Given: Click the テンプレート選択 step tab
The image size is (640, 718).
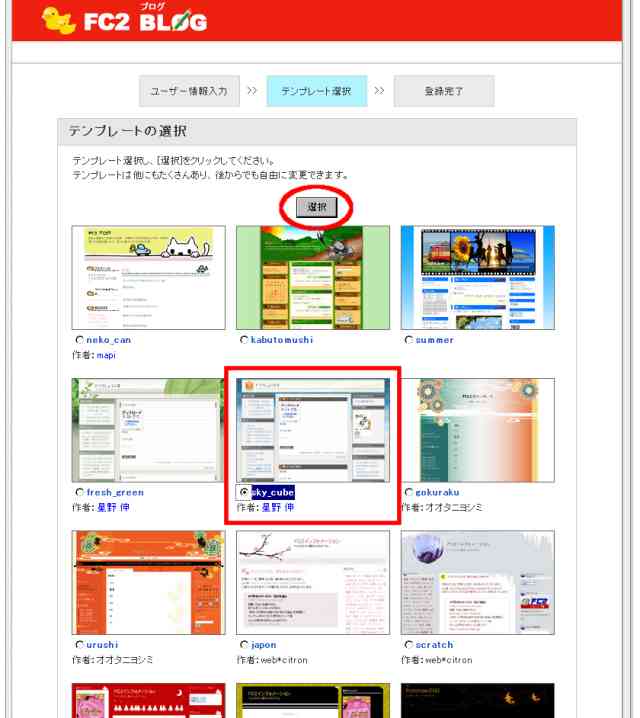Looking at the screenshot, I should (317, 91).
